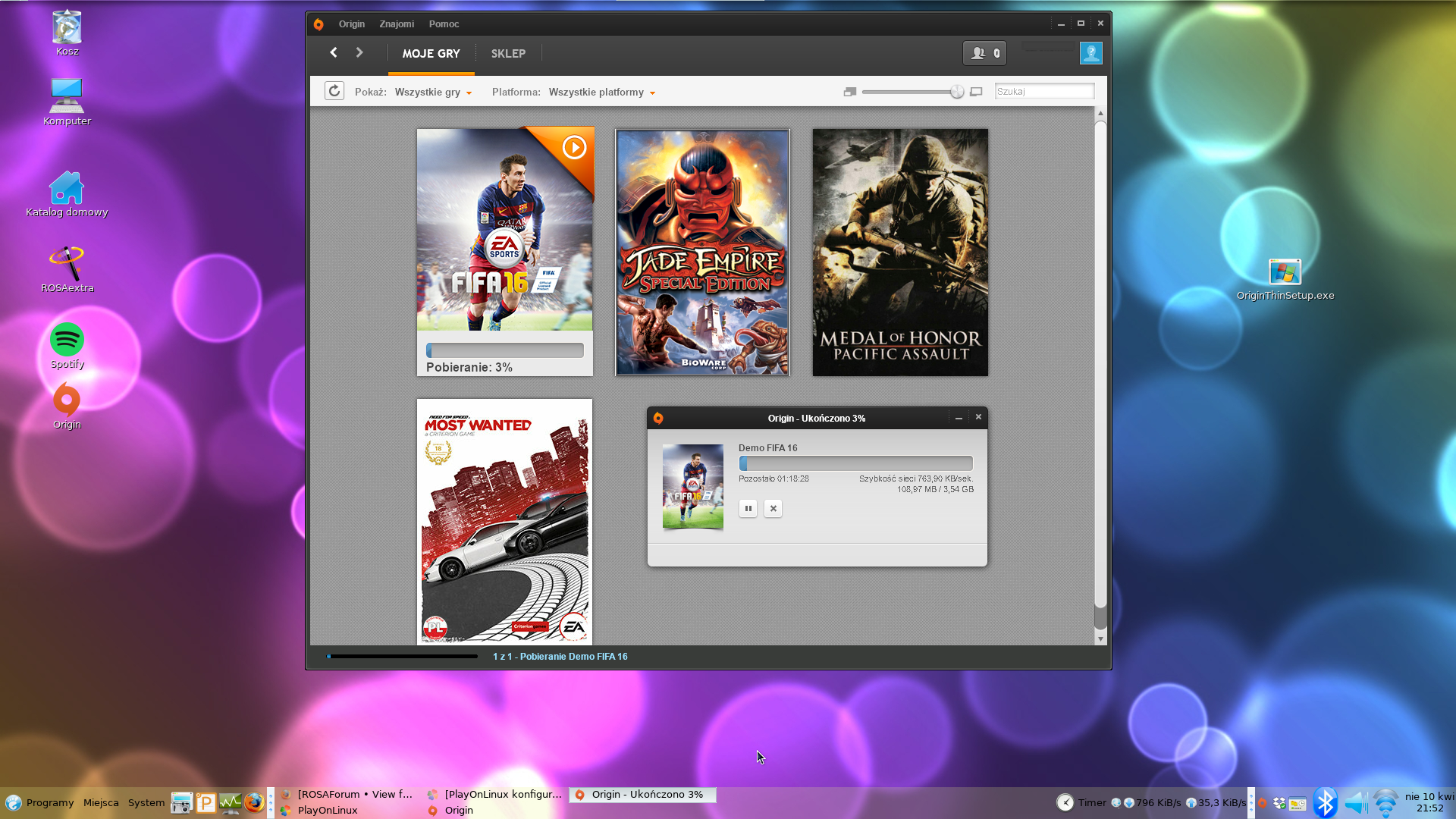Open the Znajomi menu
This screenshot has height=819, width=1456.
point(397,24)
